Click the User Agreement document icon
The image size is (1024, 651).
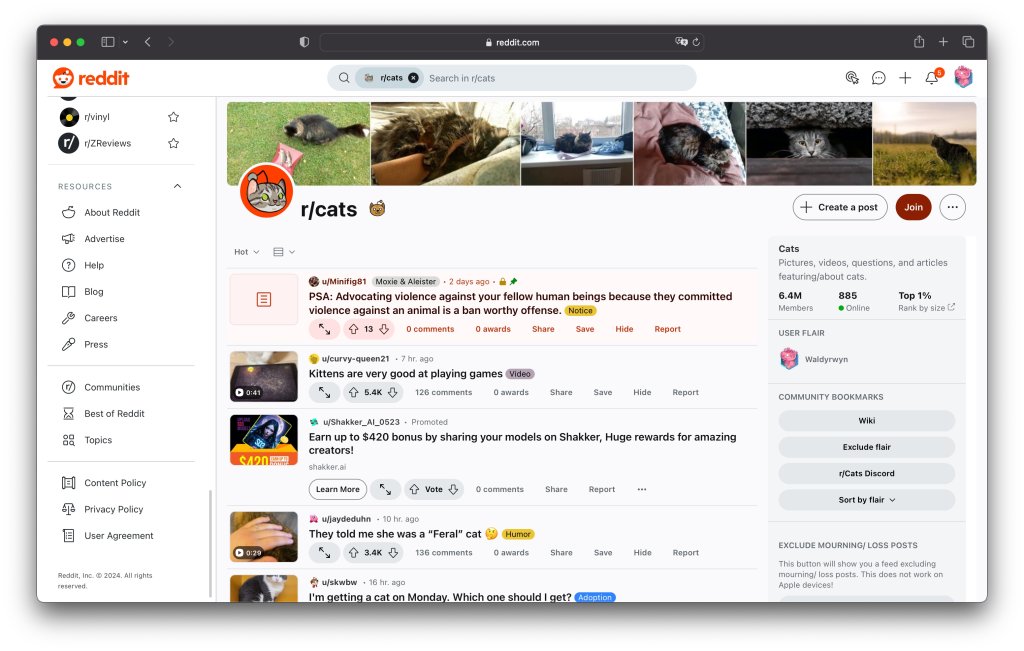(69, 535)
